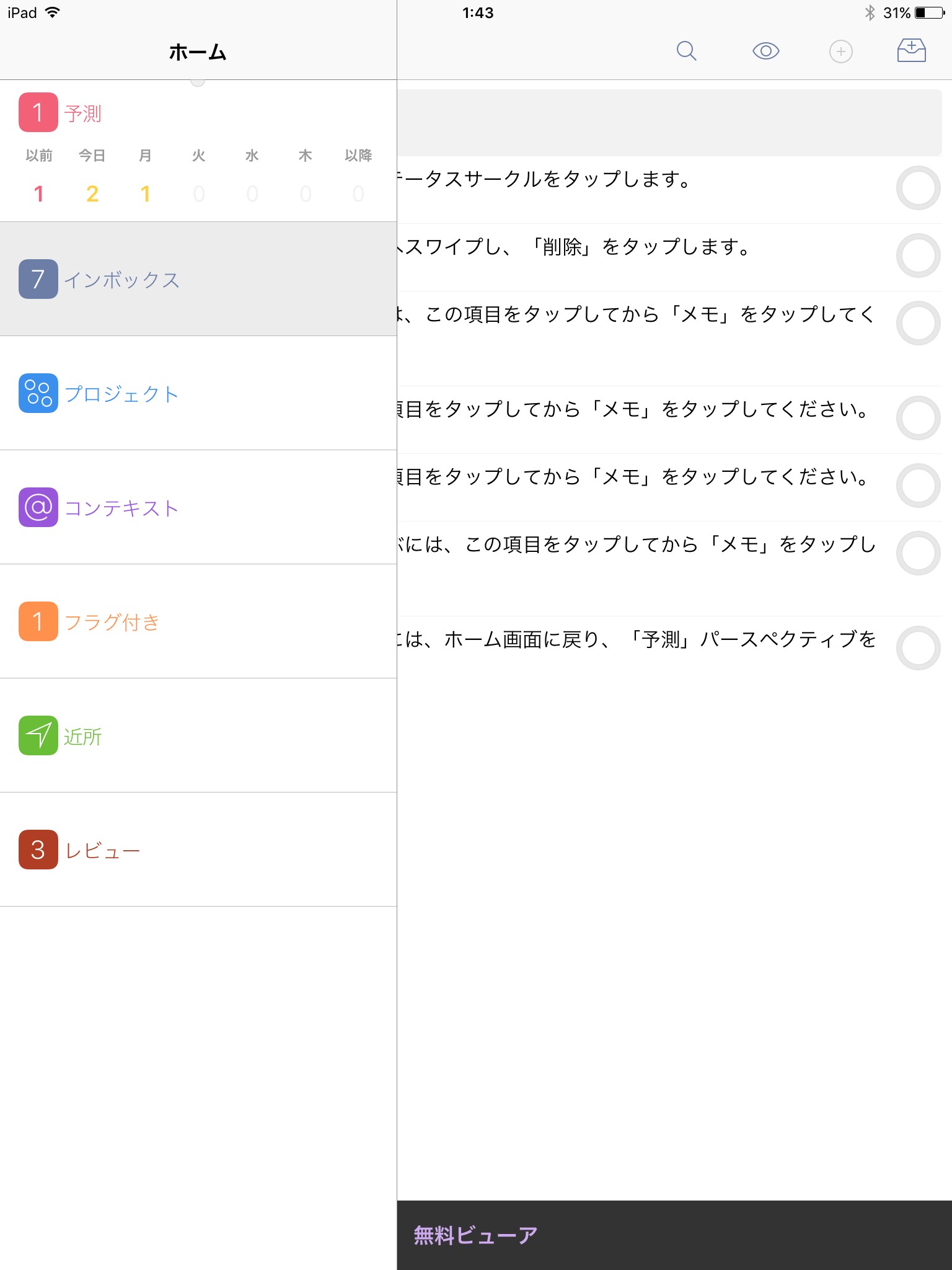Tap the search magnifier icon

pyautogui.click(x=686, y=51)
